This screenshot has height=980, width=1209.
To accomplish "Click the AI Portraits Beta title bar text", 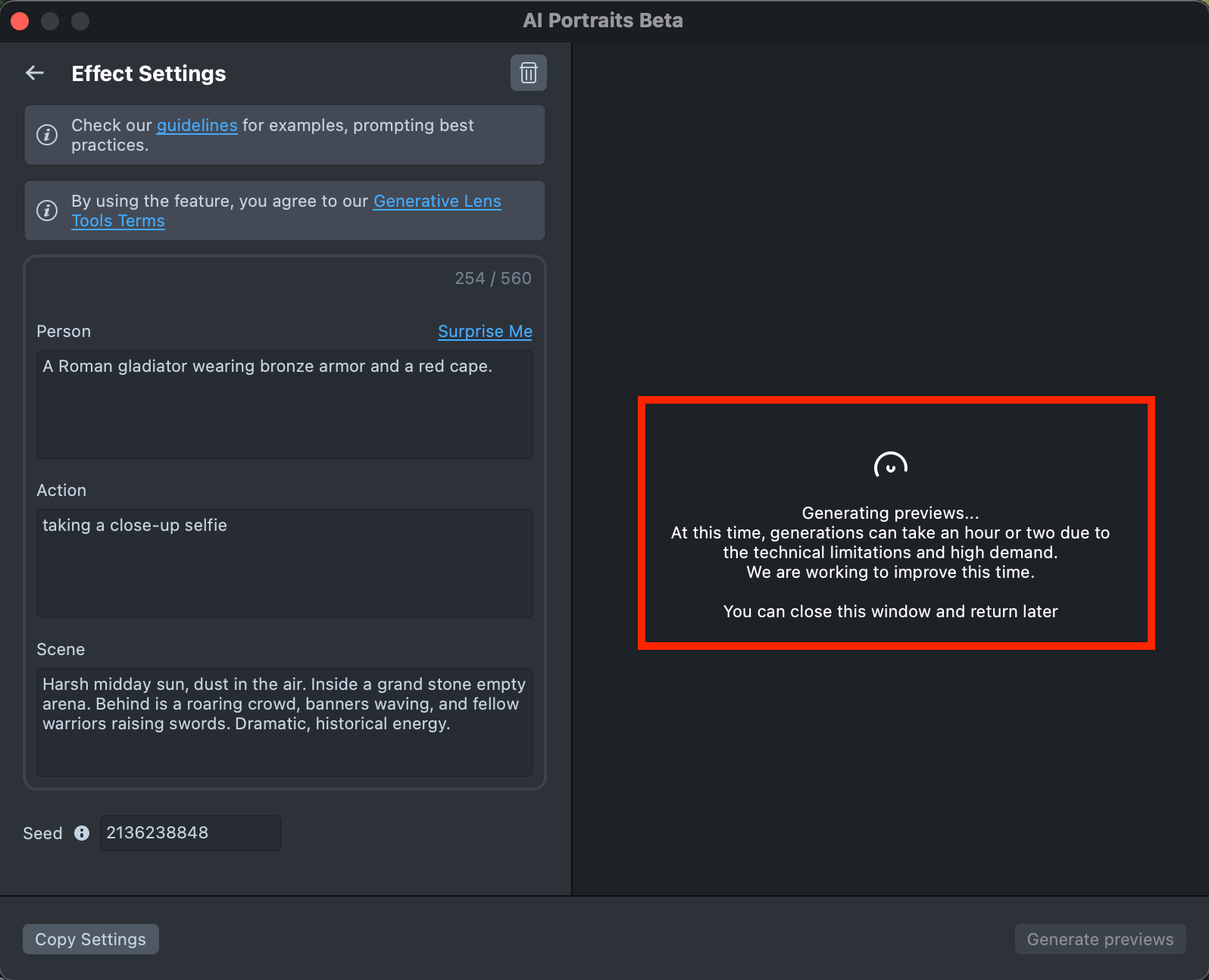I will (x=603, y=20).
